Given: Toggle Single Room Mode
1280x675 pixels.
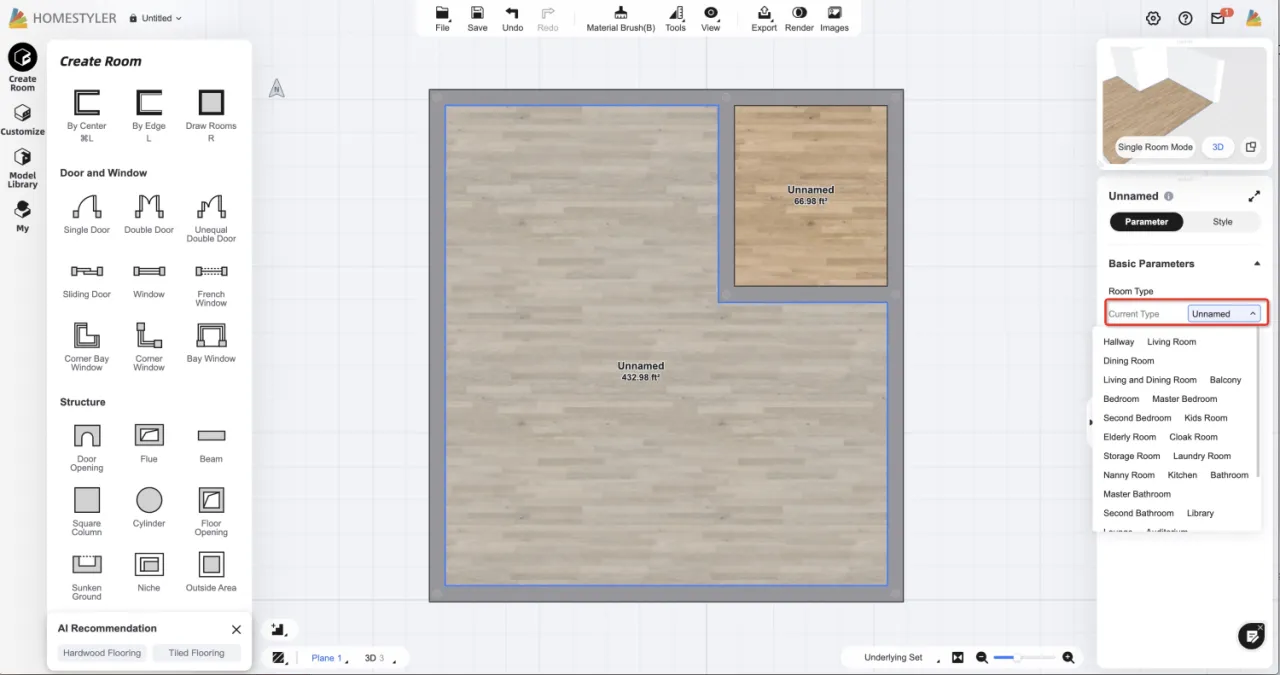Looking at the screenshot, I should click(x=1155, y=147).
